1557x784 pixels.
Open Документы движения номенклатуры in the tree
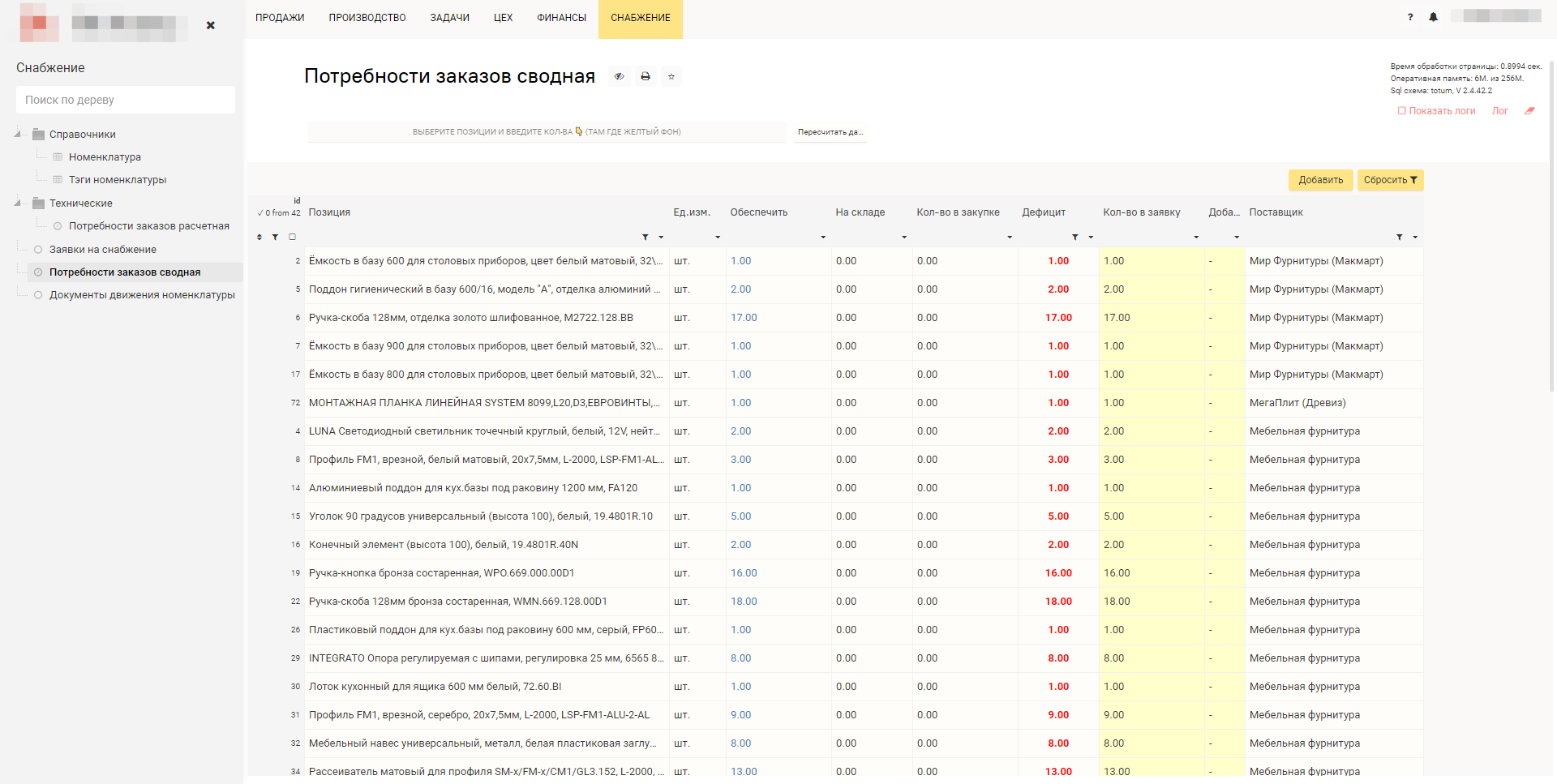(142, 295)
